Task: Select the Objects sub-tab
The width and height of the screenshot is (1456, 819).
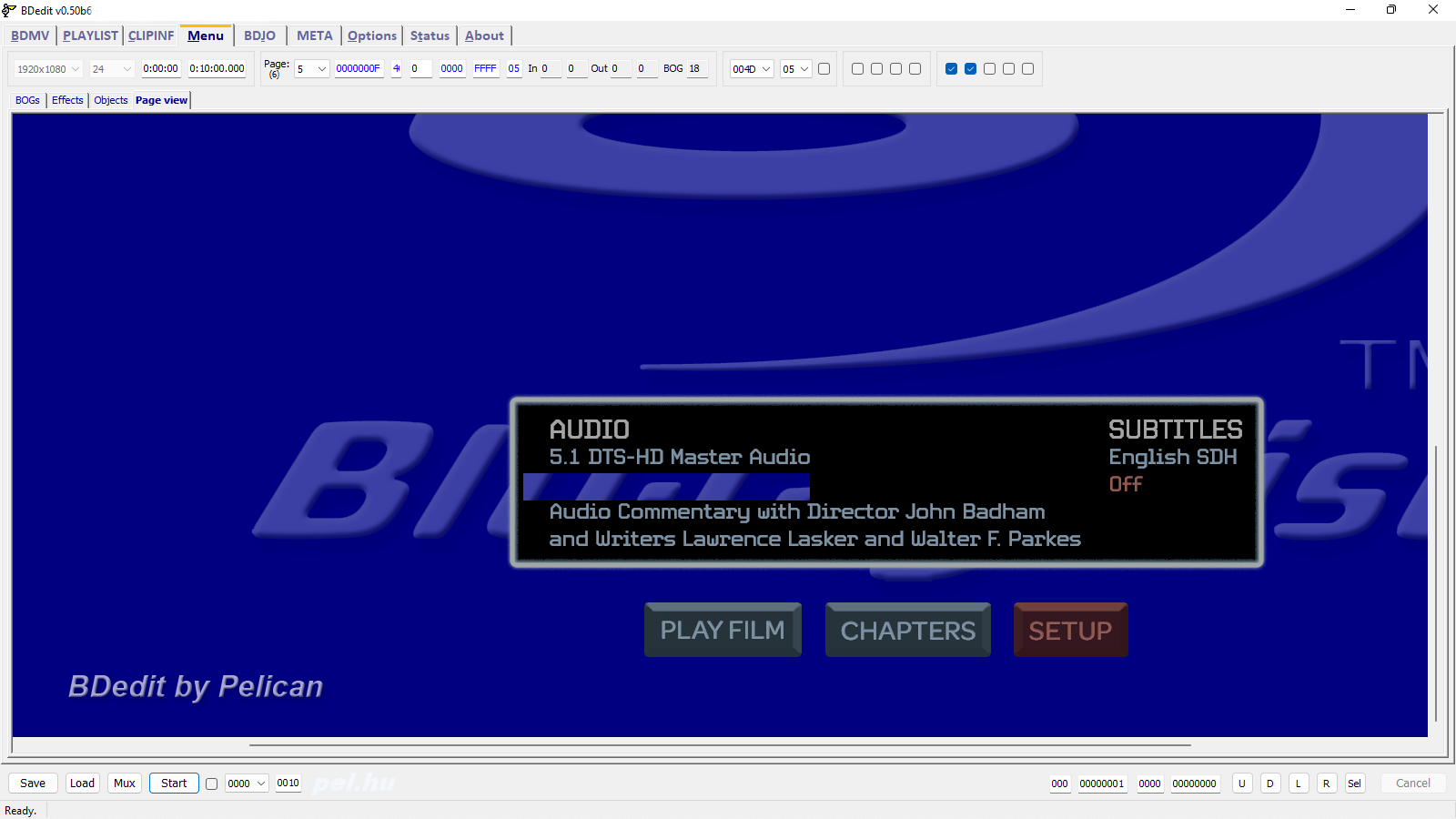Action: point(111,100)
